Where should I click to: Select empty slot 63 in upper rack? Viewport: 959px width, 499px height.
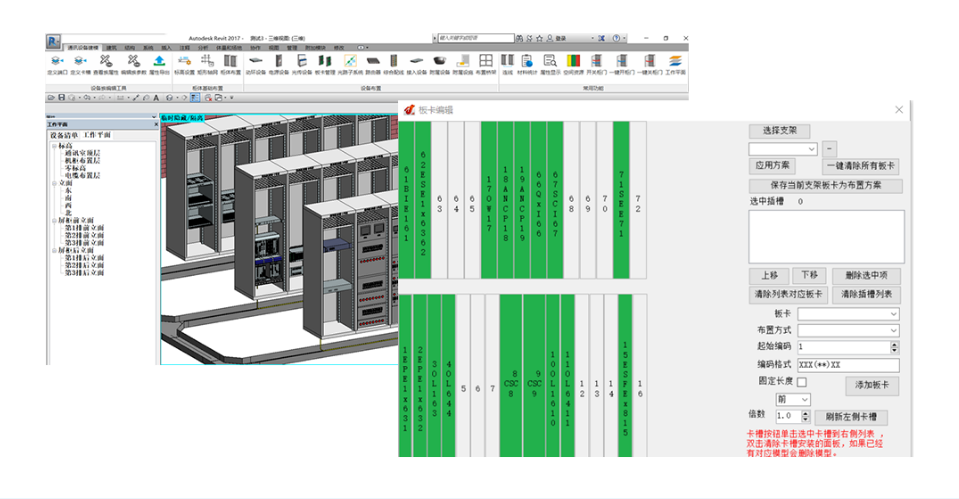click(440, 200)
